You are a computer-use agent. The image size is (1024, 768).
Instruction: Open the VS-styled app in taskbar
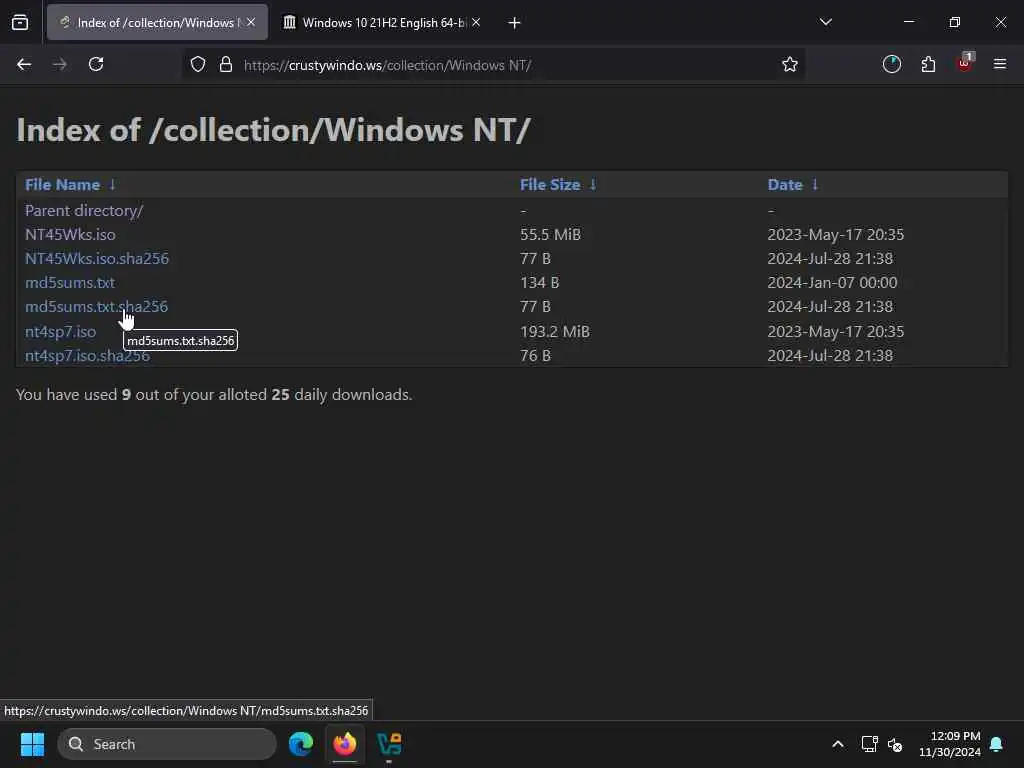coord(389,744)
